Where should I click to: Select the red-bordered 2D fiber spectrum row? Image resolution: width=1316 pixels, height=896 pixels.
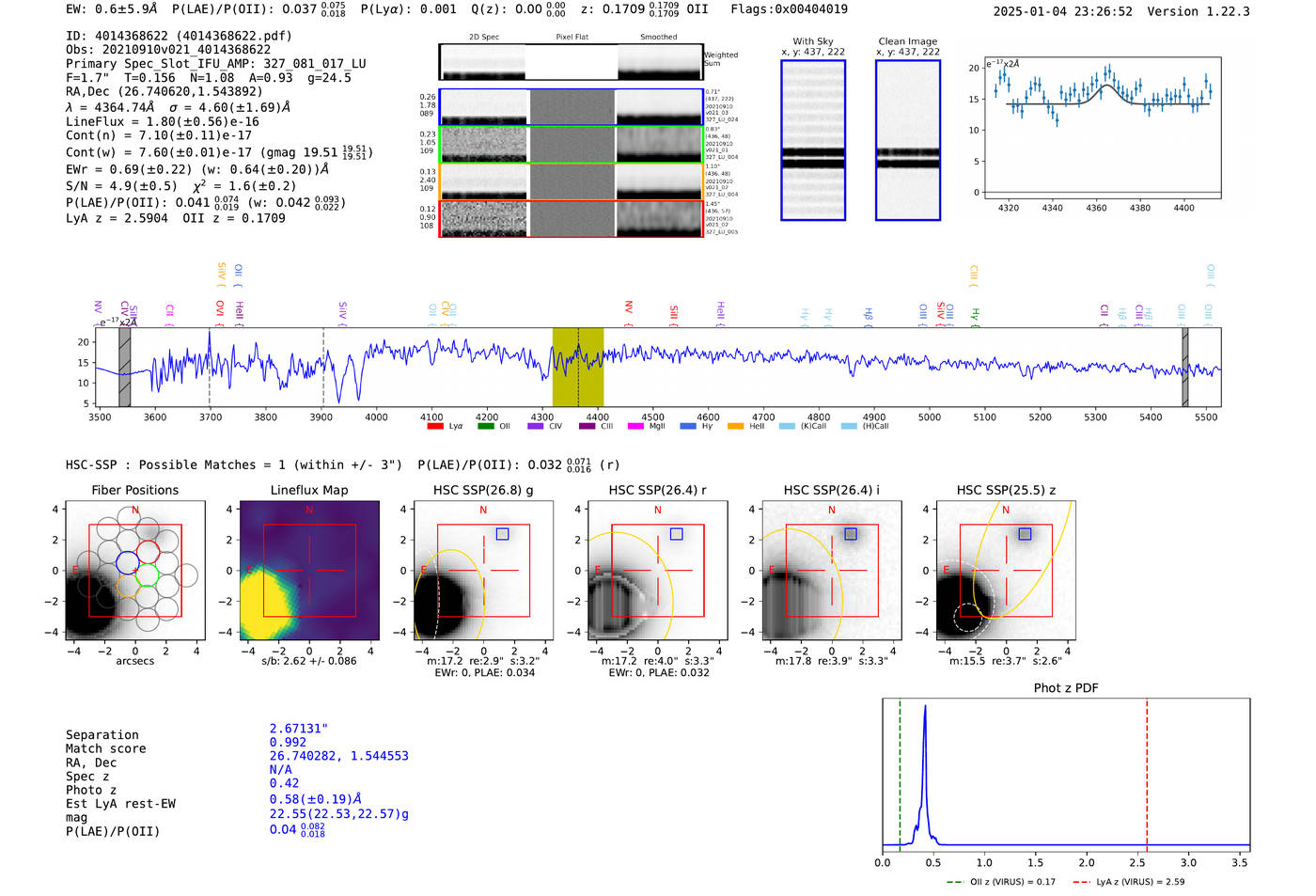(571, 218)
